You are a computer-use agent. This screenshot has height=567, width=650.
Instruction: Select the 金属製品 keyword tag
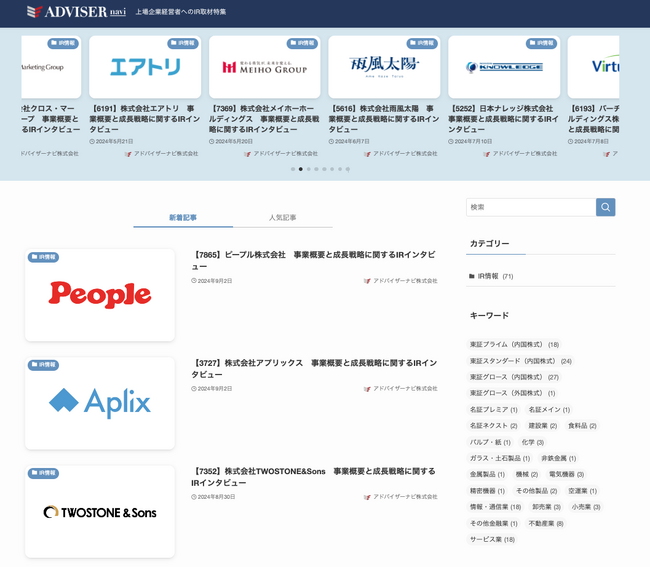487,474
